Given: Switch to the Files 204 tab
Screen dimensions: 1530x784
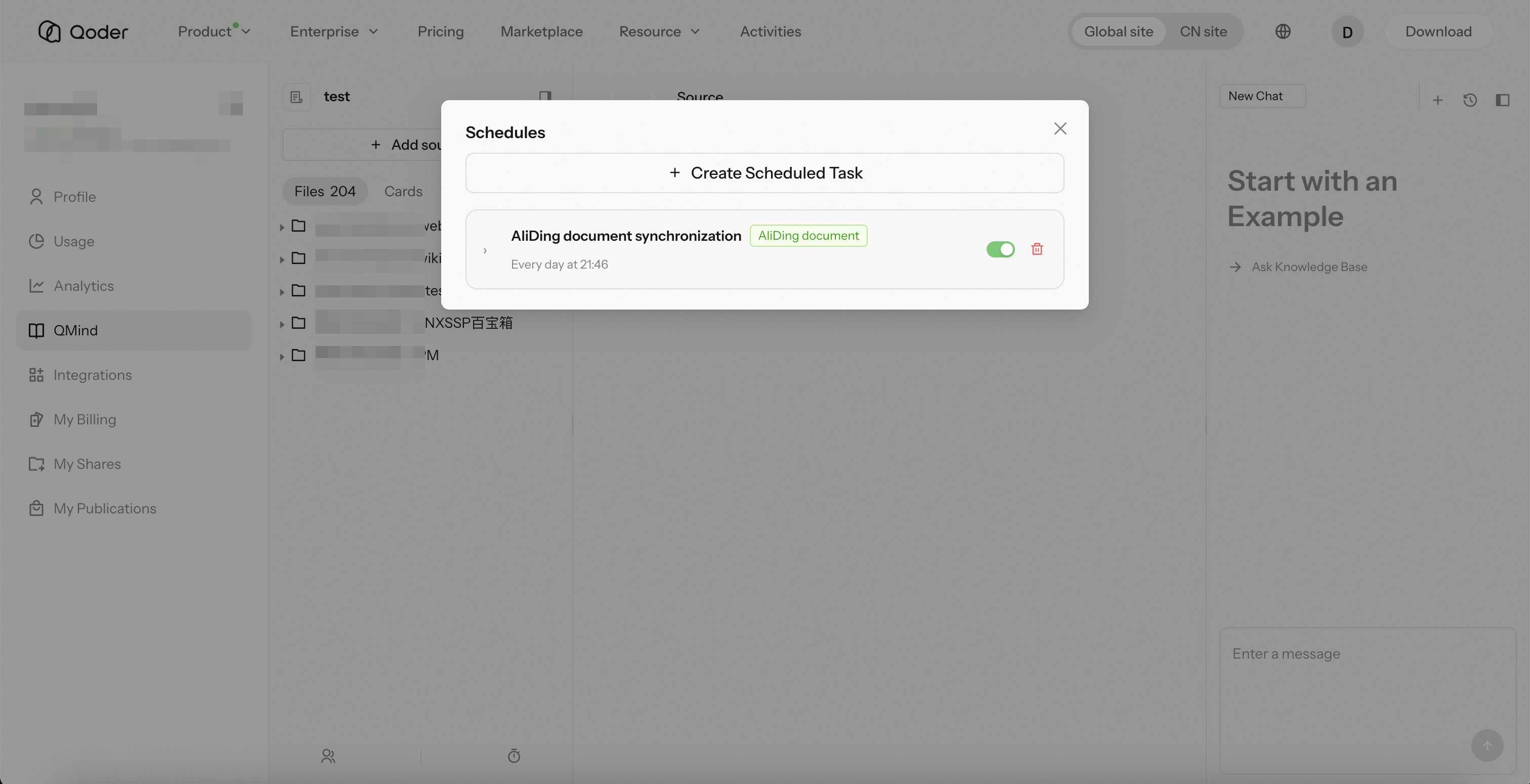Looking at the screenshot, I should pos(325,191).
